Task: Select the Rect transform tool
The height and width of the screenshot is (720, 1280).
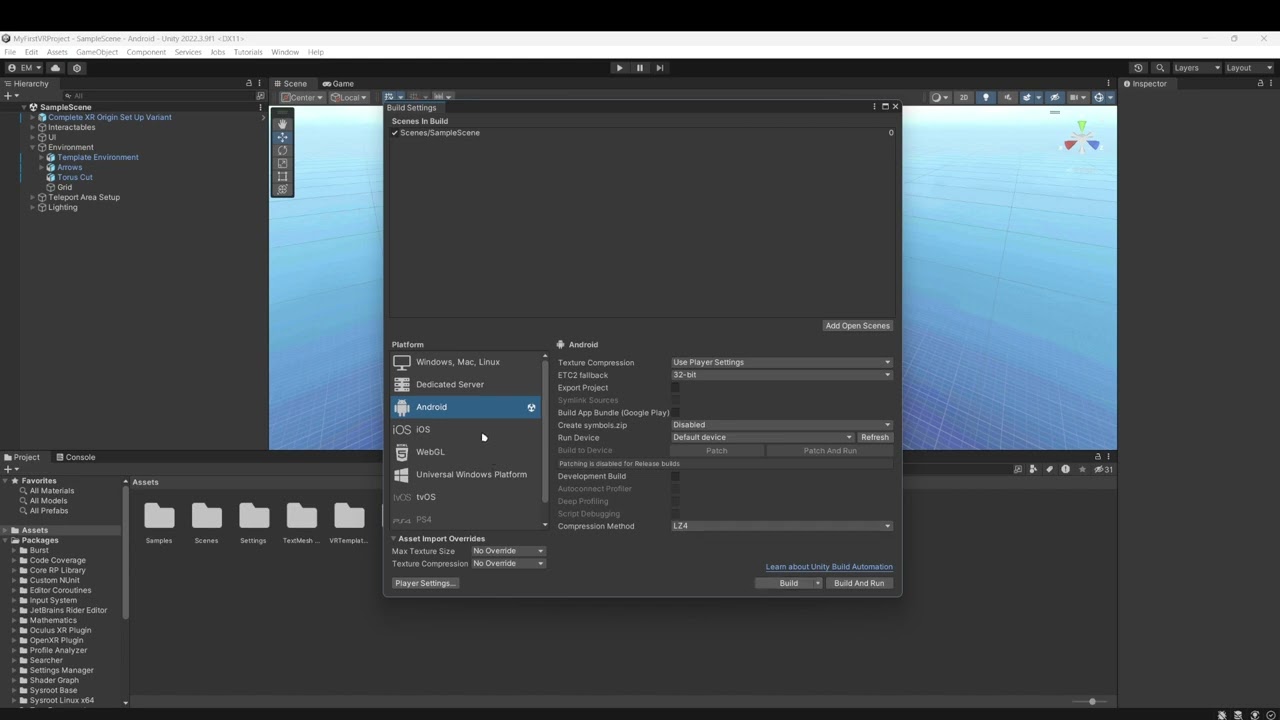Action: (x=282, y=176)
